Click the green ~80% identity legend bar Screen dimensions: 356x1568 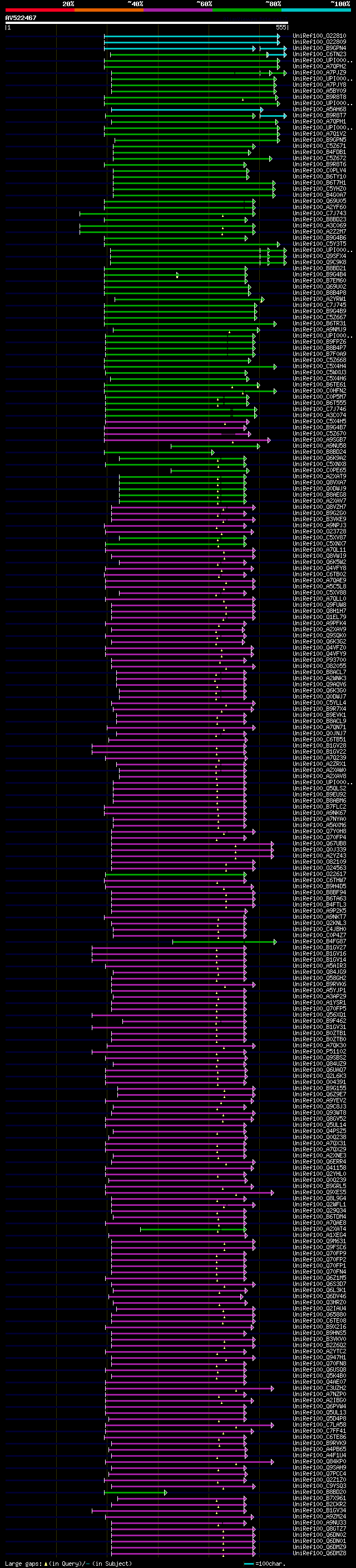246,11
